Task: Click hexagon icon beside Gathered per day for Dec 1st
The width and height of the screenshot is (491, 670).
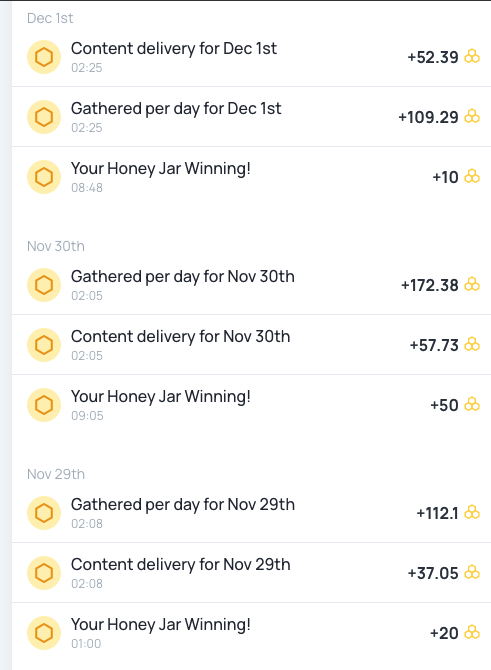Action: coord(44,117)
